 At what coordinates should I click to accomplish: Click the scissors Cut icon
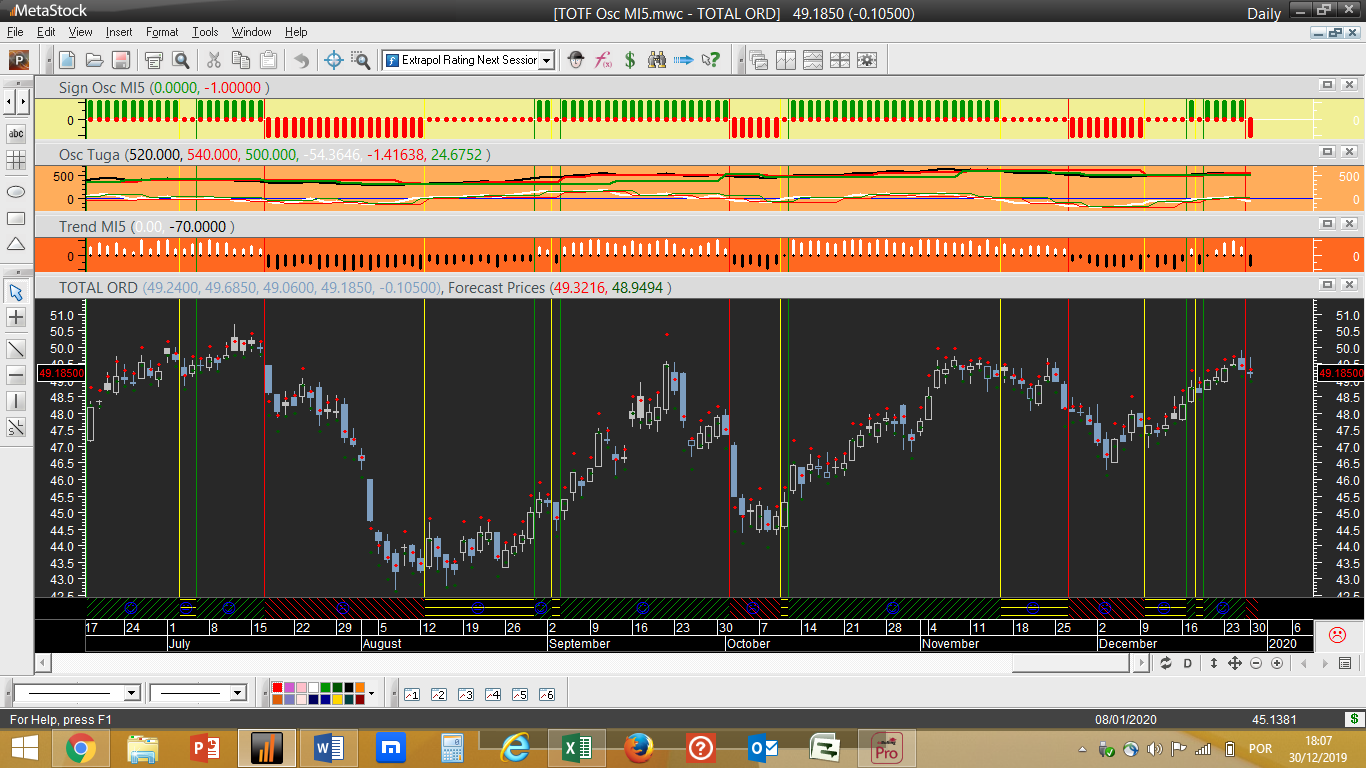214,60
